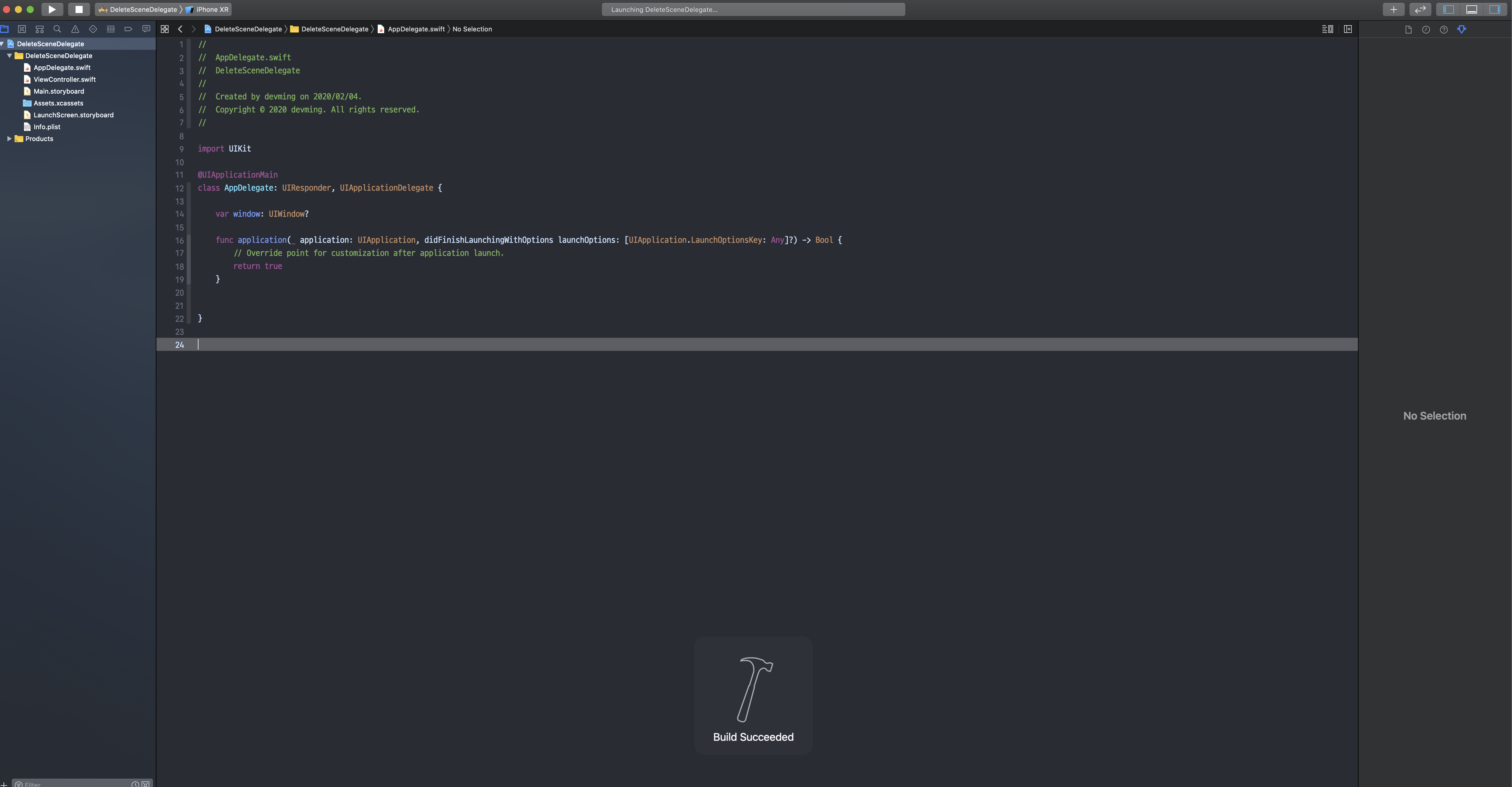Switch to the Quick Help inspector tab

(1443, 29)
